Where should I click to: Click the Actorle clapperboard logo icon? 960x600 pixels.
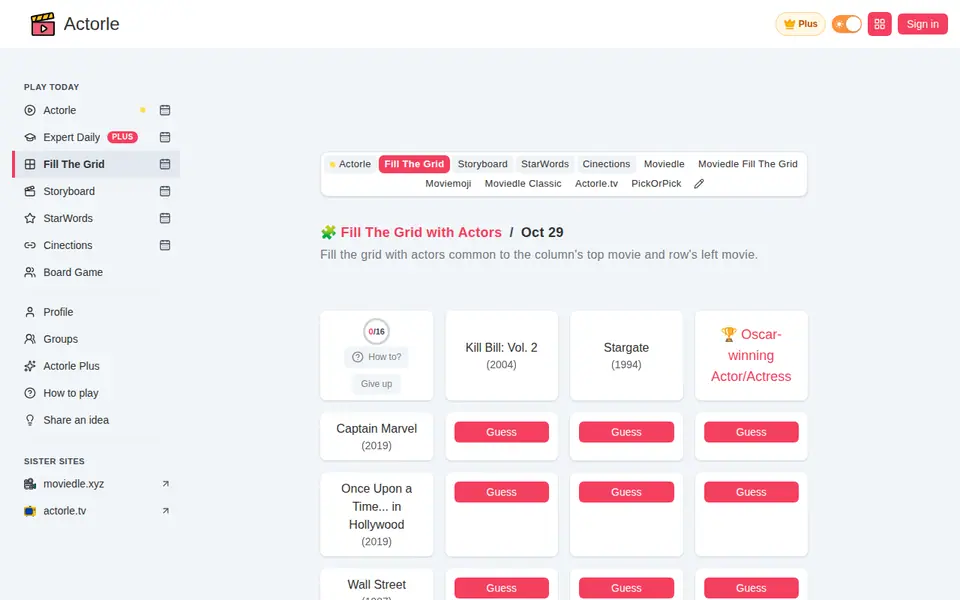coord(43,24)
